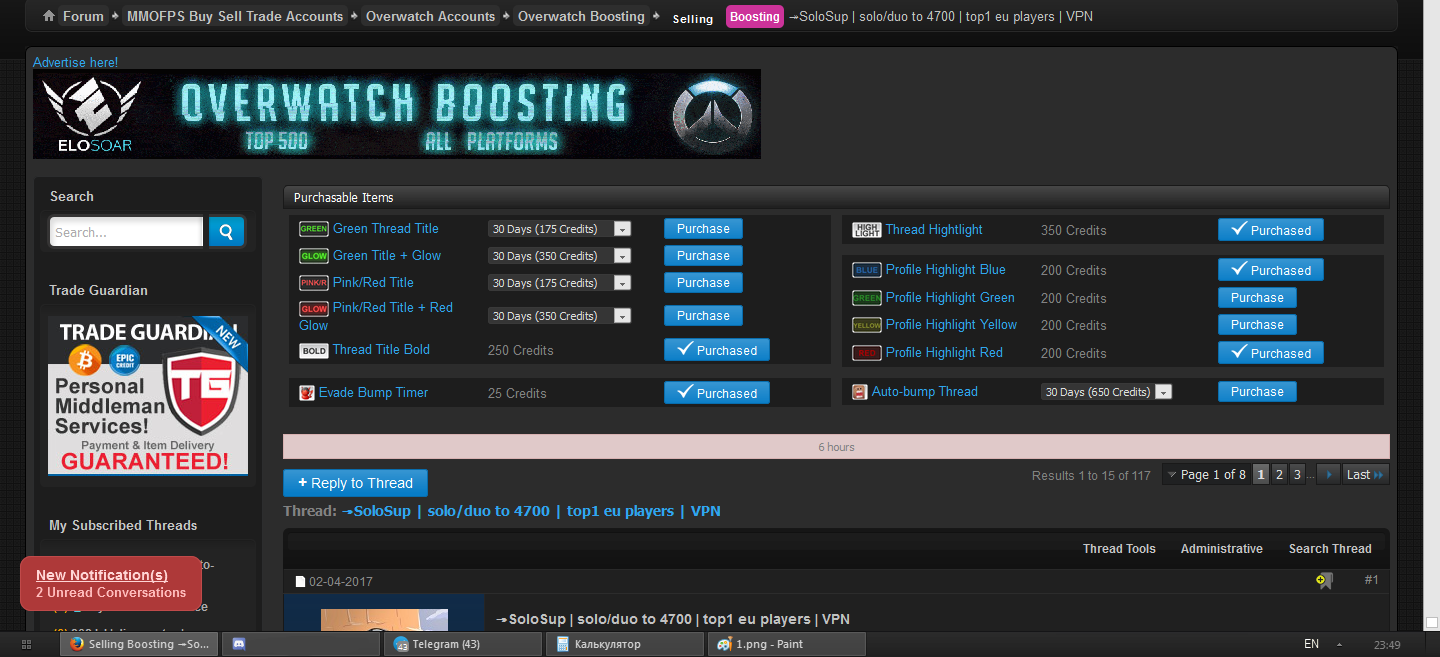Go to next page arrow in pagination
The height and width of the screenshot is (657, 1440).
click(1329, 475)
